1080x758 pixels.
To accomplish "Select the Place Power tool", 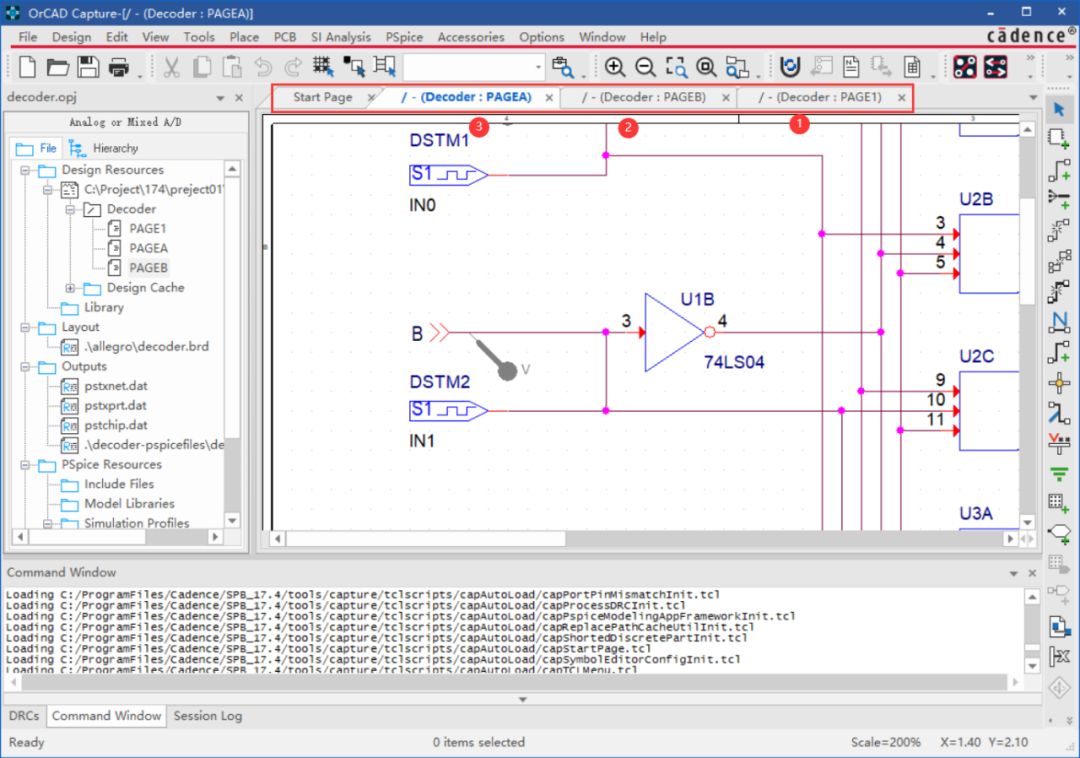I will [x=1059, y=443].
